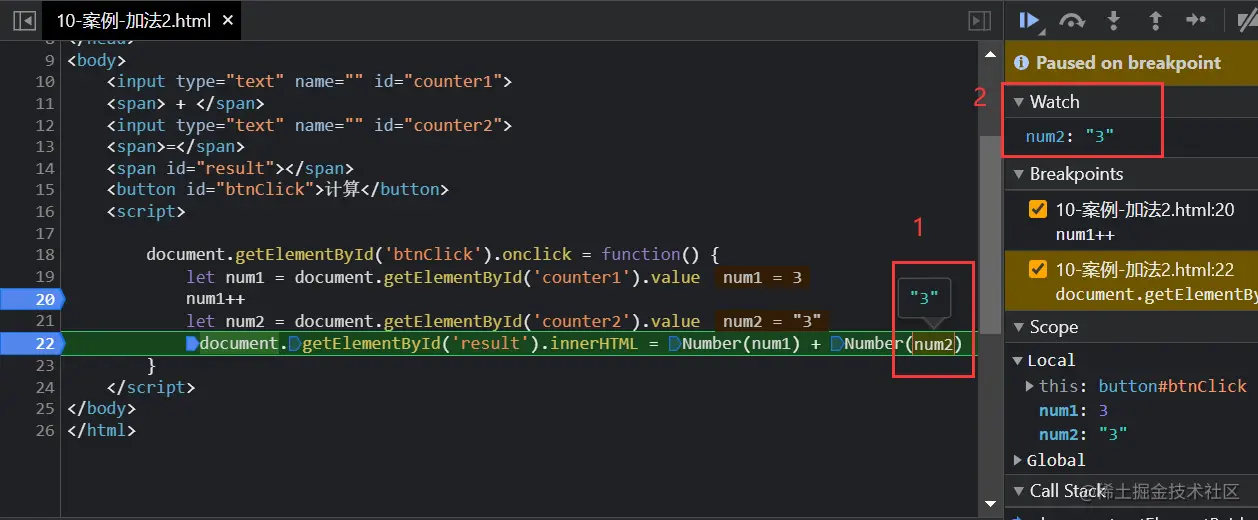Expand the this: button#btnClick object
The image size is (1258, 520).
[x=1031, y=386]
